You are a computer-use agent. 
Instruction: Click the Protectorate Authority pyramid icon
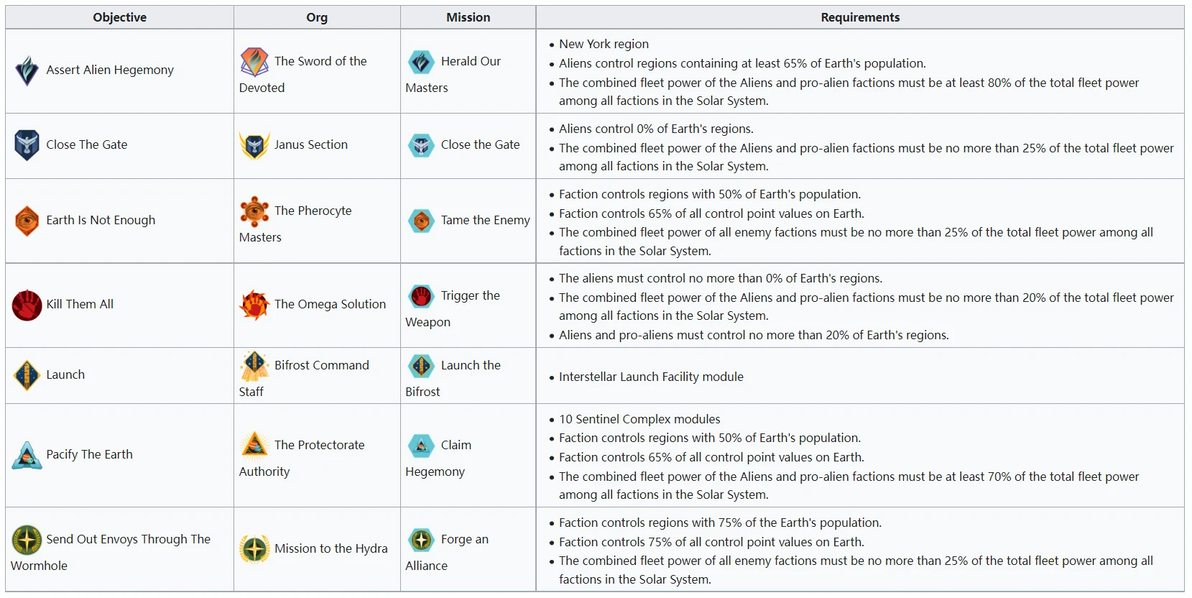254,445
